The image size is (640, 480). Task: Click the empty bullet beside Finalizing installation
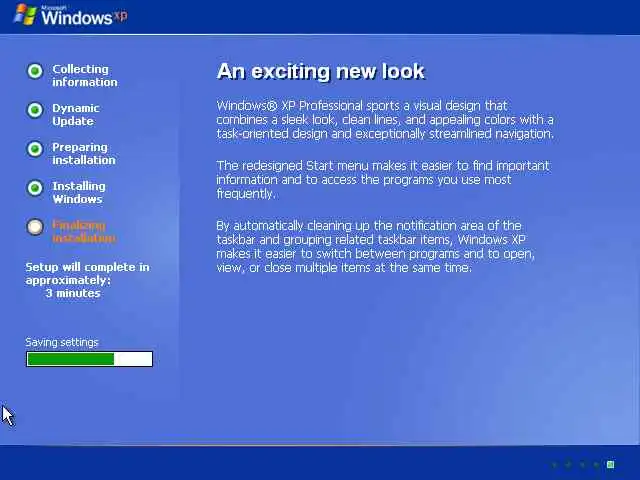click(x=35, y=227)
